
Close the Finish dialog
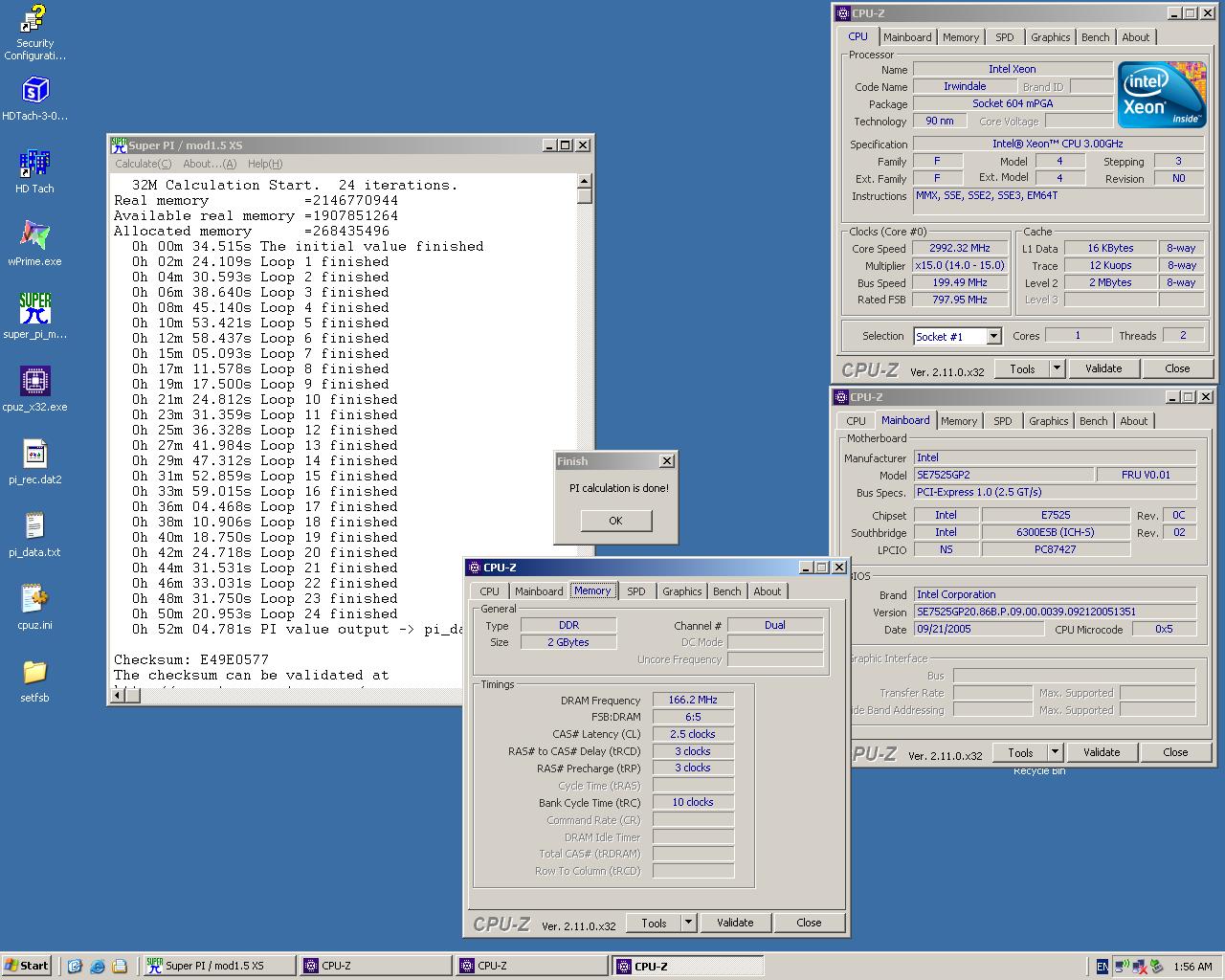pos(667,461)
